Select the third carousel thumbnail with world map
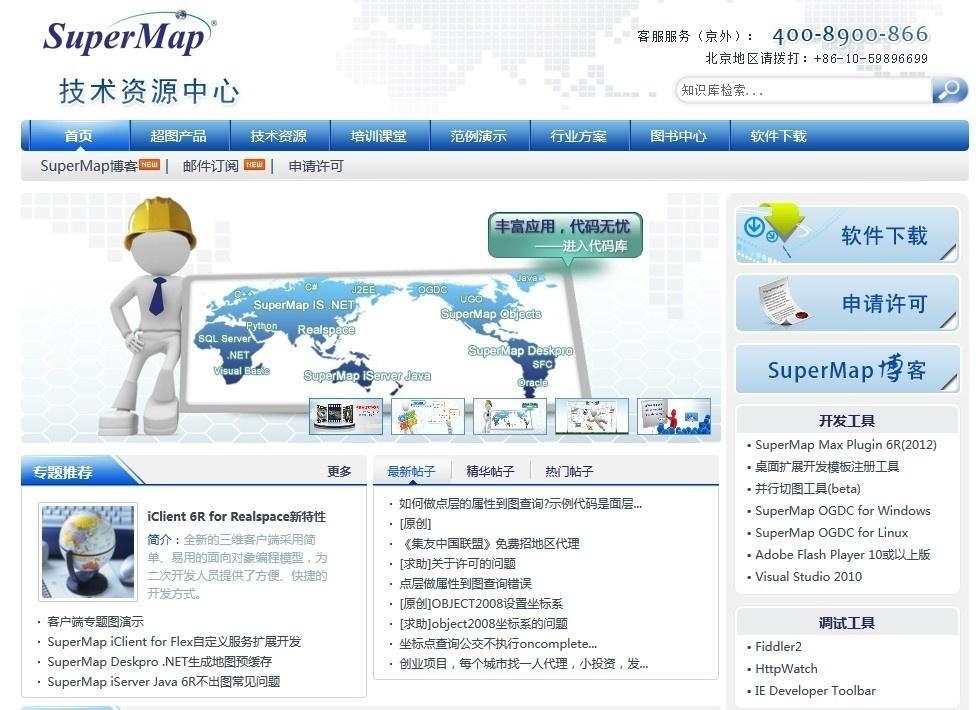 510,416
